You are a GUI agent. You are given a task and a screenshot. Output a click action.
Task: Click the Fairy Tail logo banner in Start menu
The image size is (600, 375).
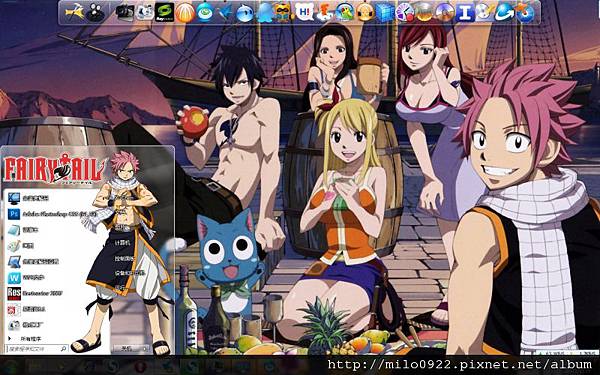[x=54, y=170]
